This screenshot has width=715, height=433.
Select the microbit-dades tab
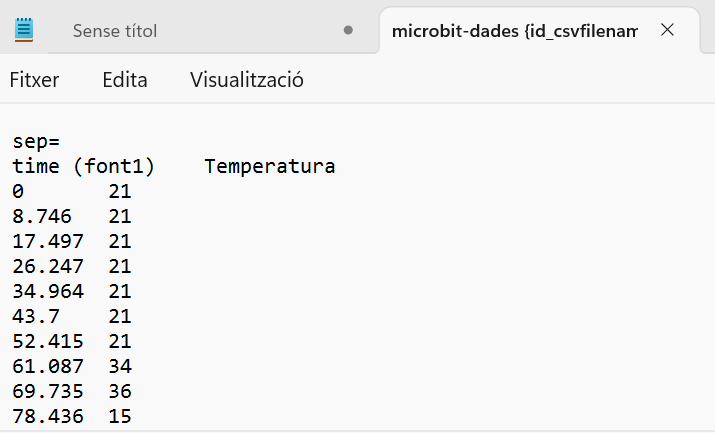pos(514,31)
